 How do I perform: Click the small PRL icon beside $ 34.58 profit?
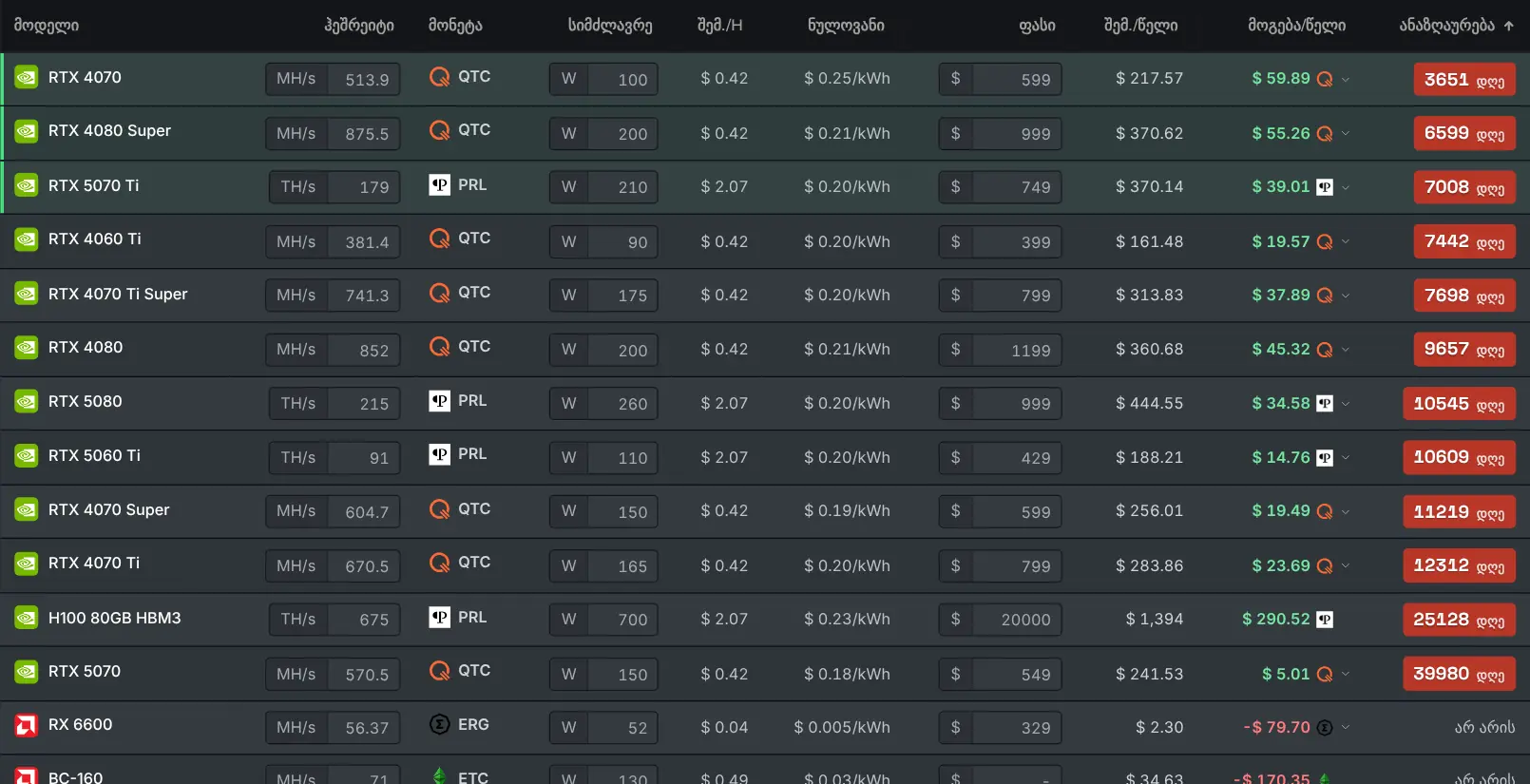[x=1325, y=404]
